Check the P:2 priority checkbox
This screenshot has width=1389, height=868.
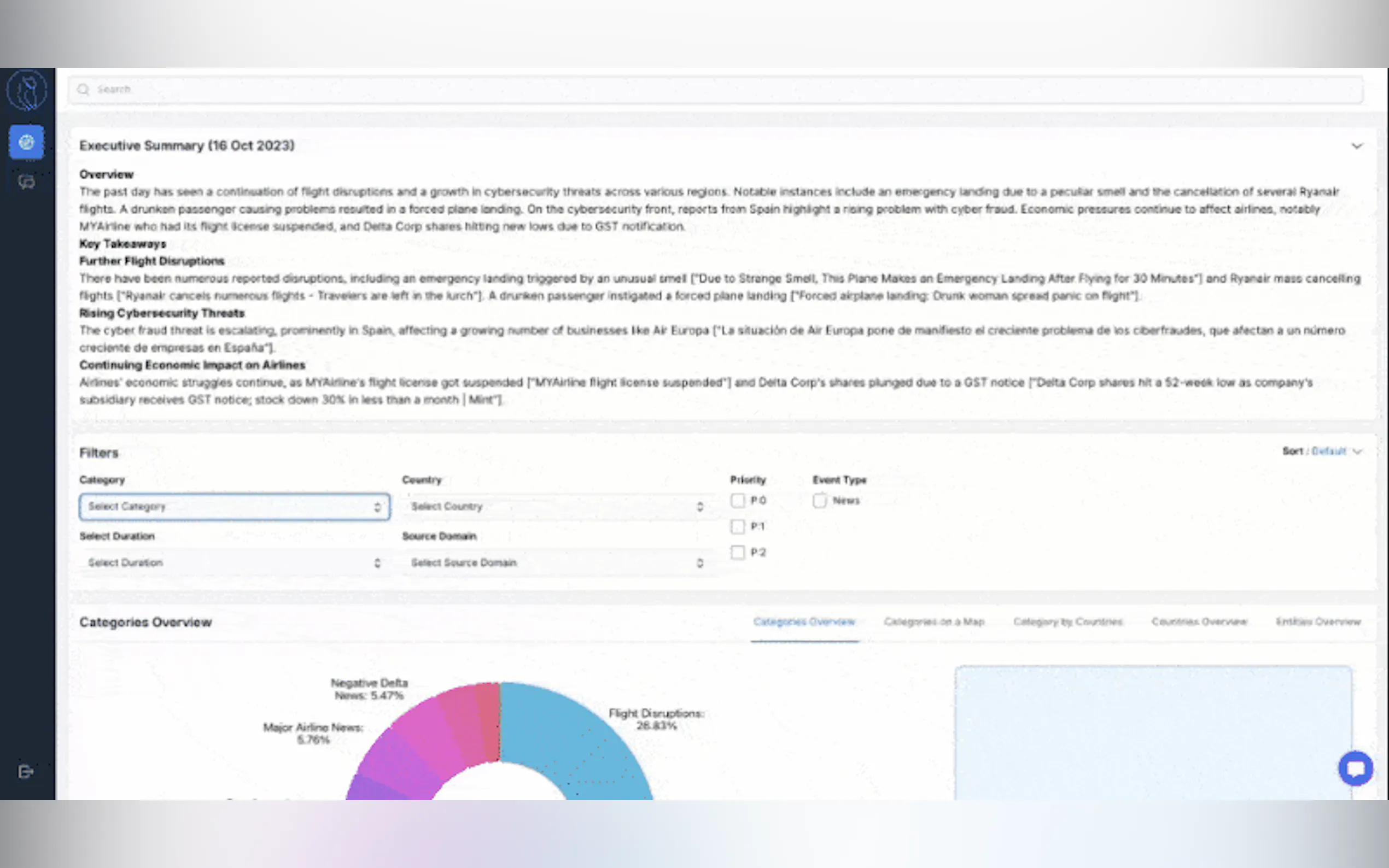(x=738, y=552)
